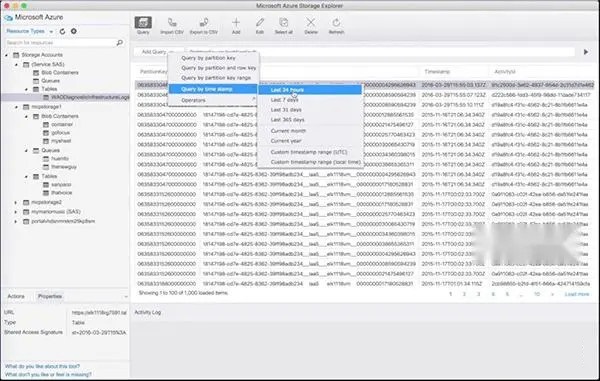600x381 pixels.
Task: Click the Delete X icon
Action: pyautogui.click(x=311, y=23)
